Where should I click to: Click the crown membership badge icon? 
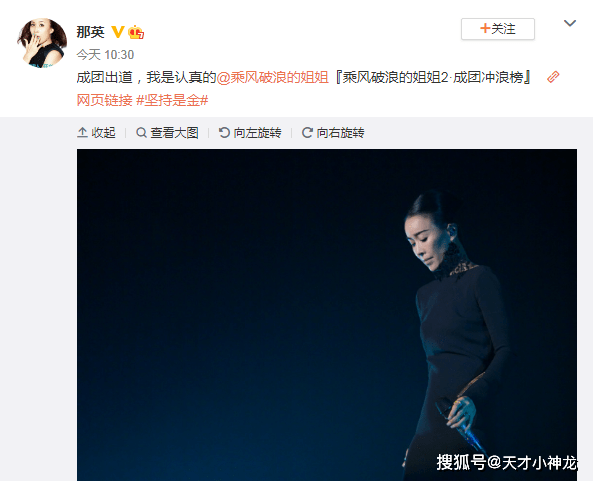136,32
